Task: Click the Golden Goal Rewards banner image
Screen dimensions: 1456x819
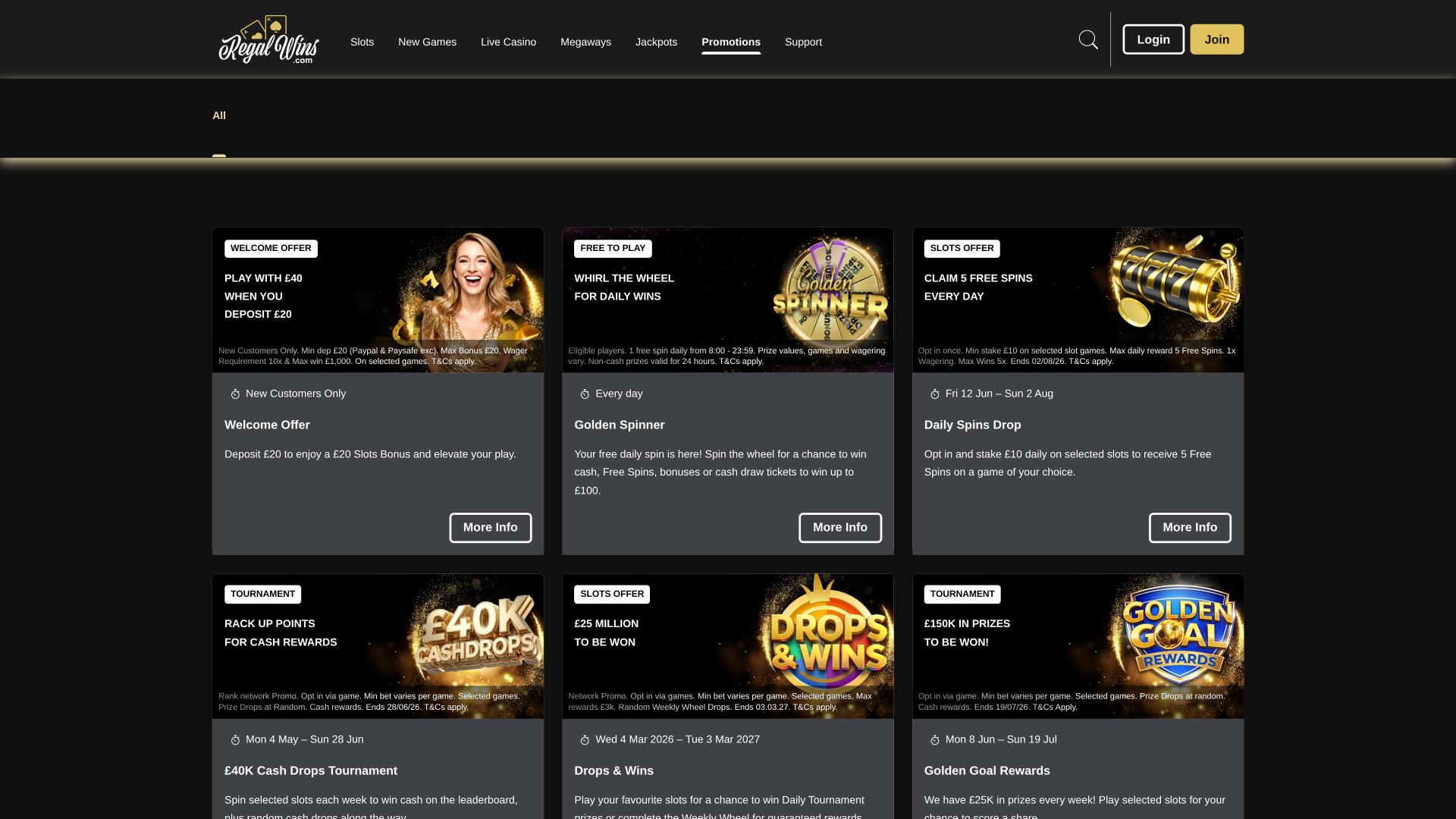Action: (x=1078, y=646)
